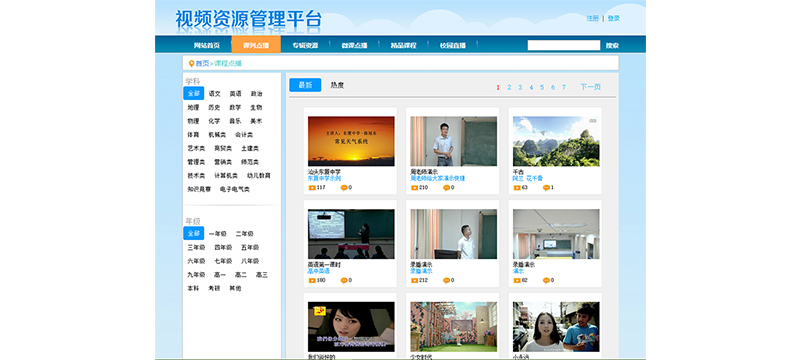
Task: Switch to the 热度 sort tab
Action: [x=337, y=85]
